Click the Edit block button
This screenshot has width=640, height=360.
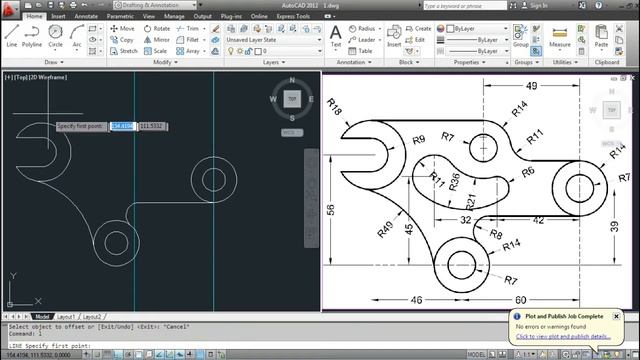click(x=415, y=40)
